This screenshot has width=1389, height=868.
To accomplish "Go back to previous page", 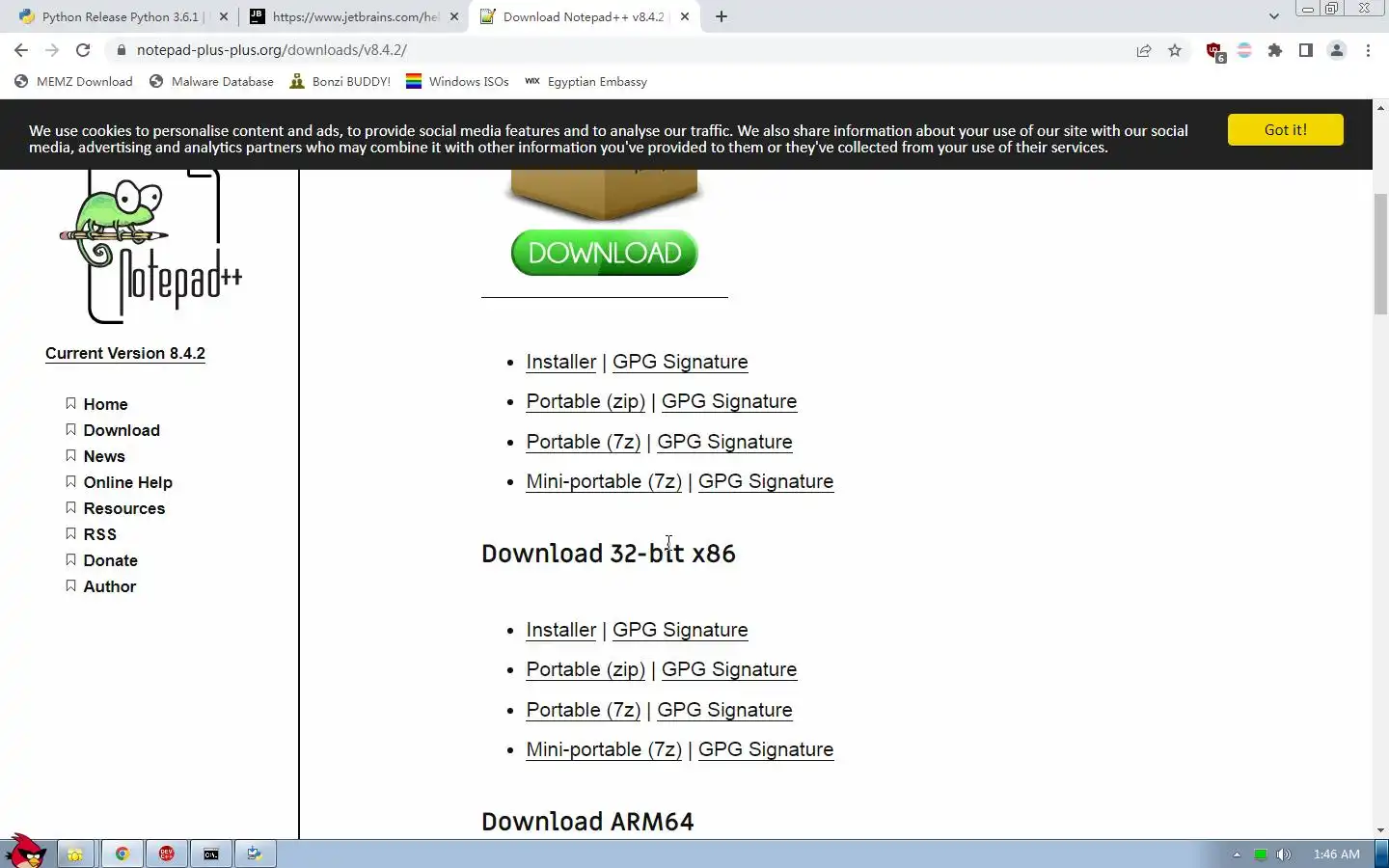I will click(x=21, y=50).
